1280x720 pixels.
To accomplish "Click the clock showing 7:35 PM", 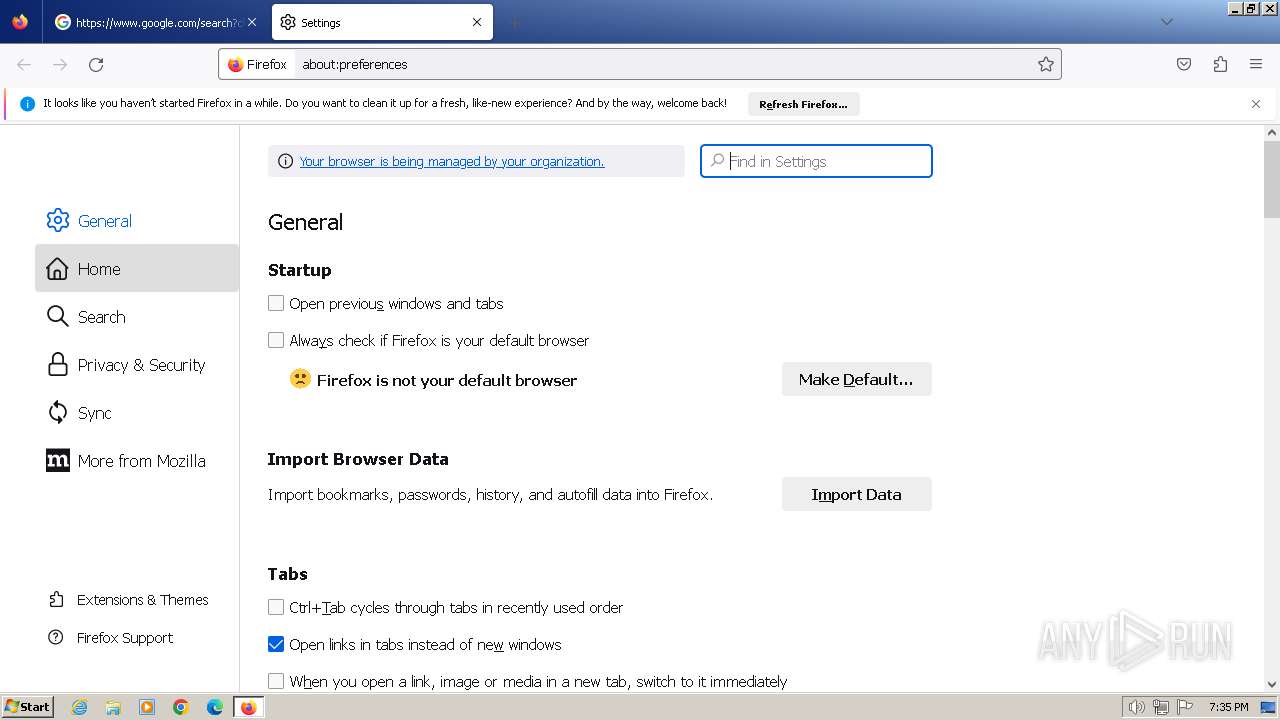I will point(1228,707).
